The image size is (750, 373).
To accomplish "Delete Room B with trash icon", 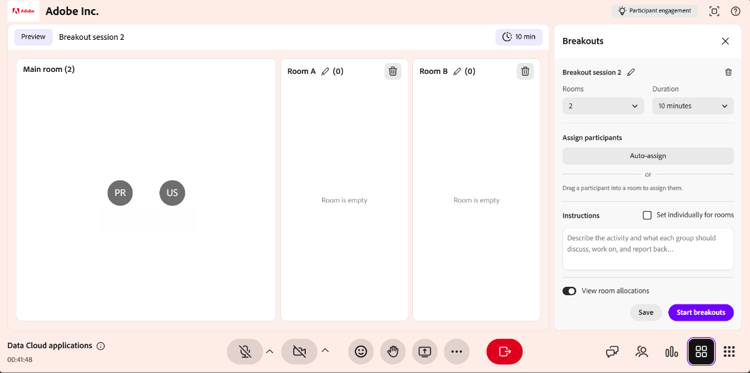I will tap(525, 71).
